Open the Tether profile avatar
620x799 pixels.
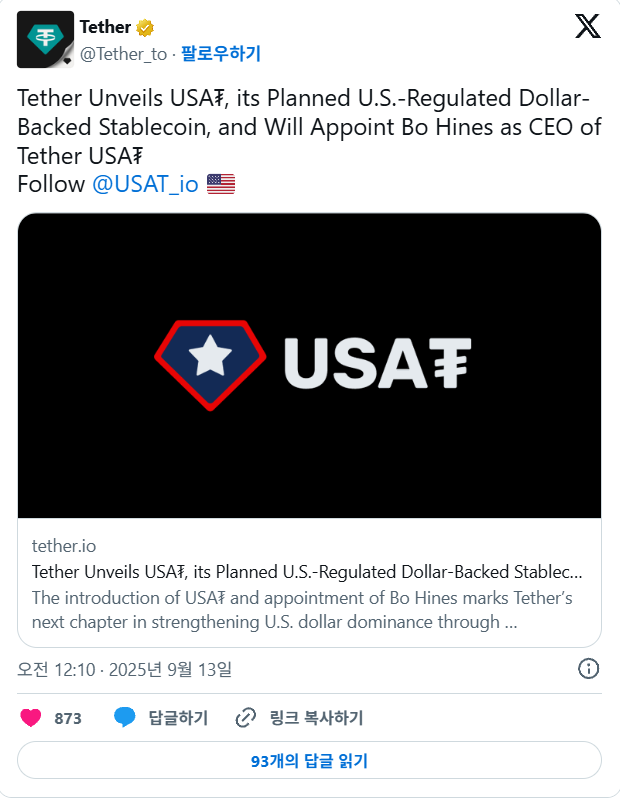pos(45,39)
